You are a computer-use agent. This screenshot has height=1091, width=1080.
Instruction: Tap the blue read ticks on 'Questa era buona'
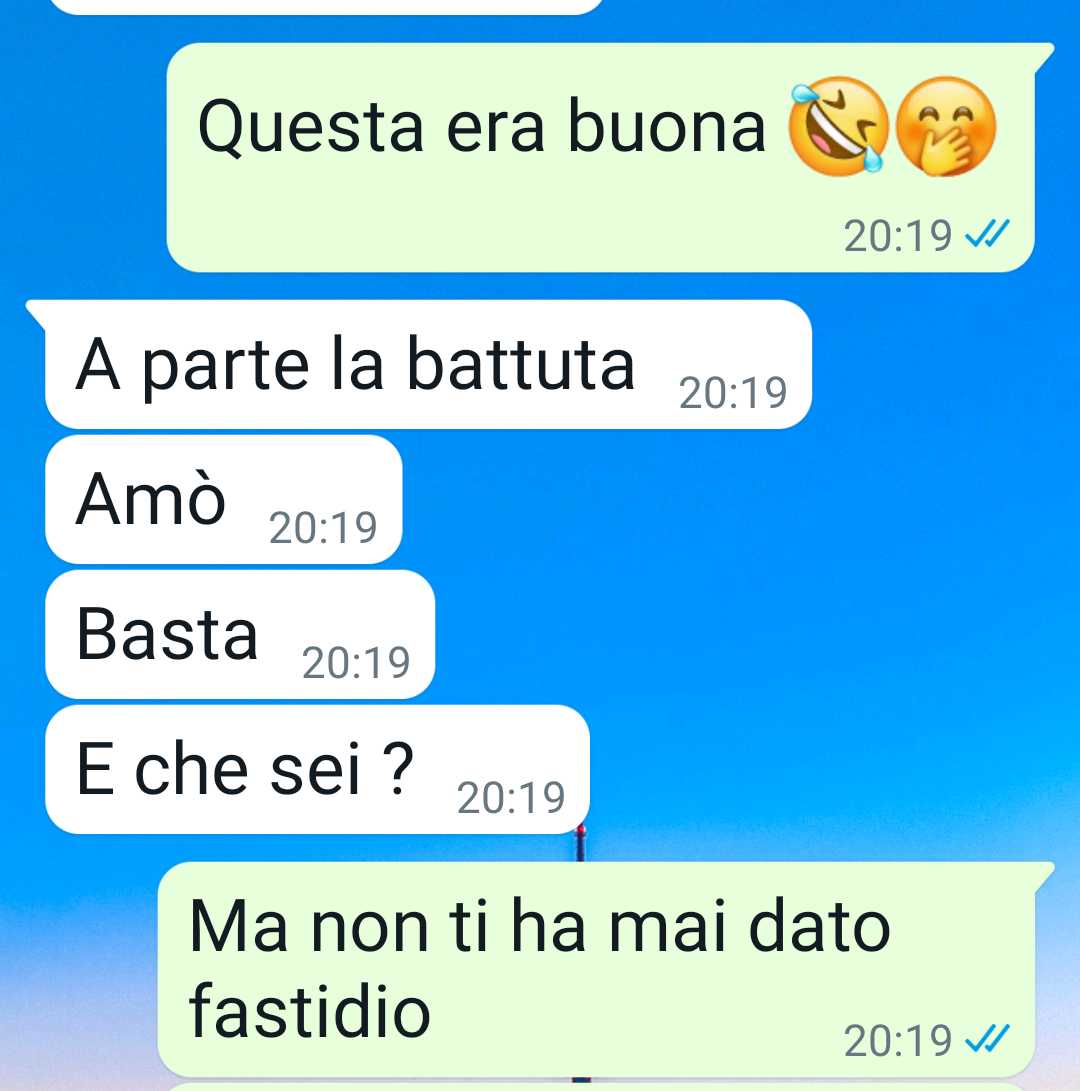coord(987,235)
